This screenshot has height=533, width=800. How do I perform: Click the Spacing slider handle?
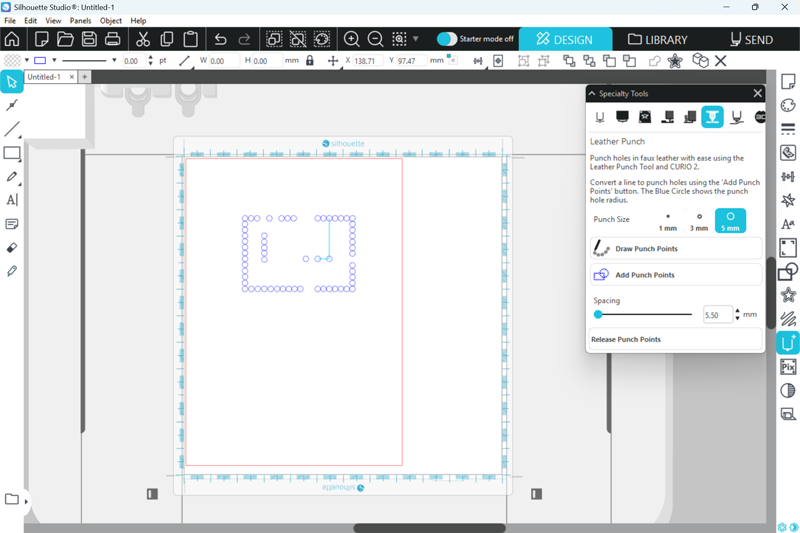click(598, 314)
